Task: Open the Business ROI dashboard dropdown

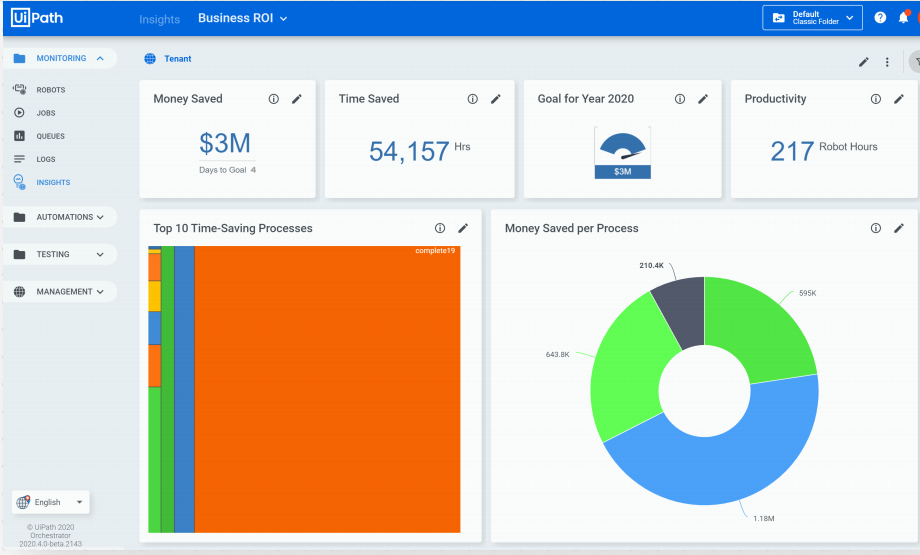Action: tap(242, 18)
